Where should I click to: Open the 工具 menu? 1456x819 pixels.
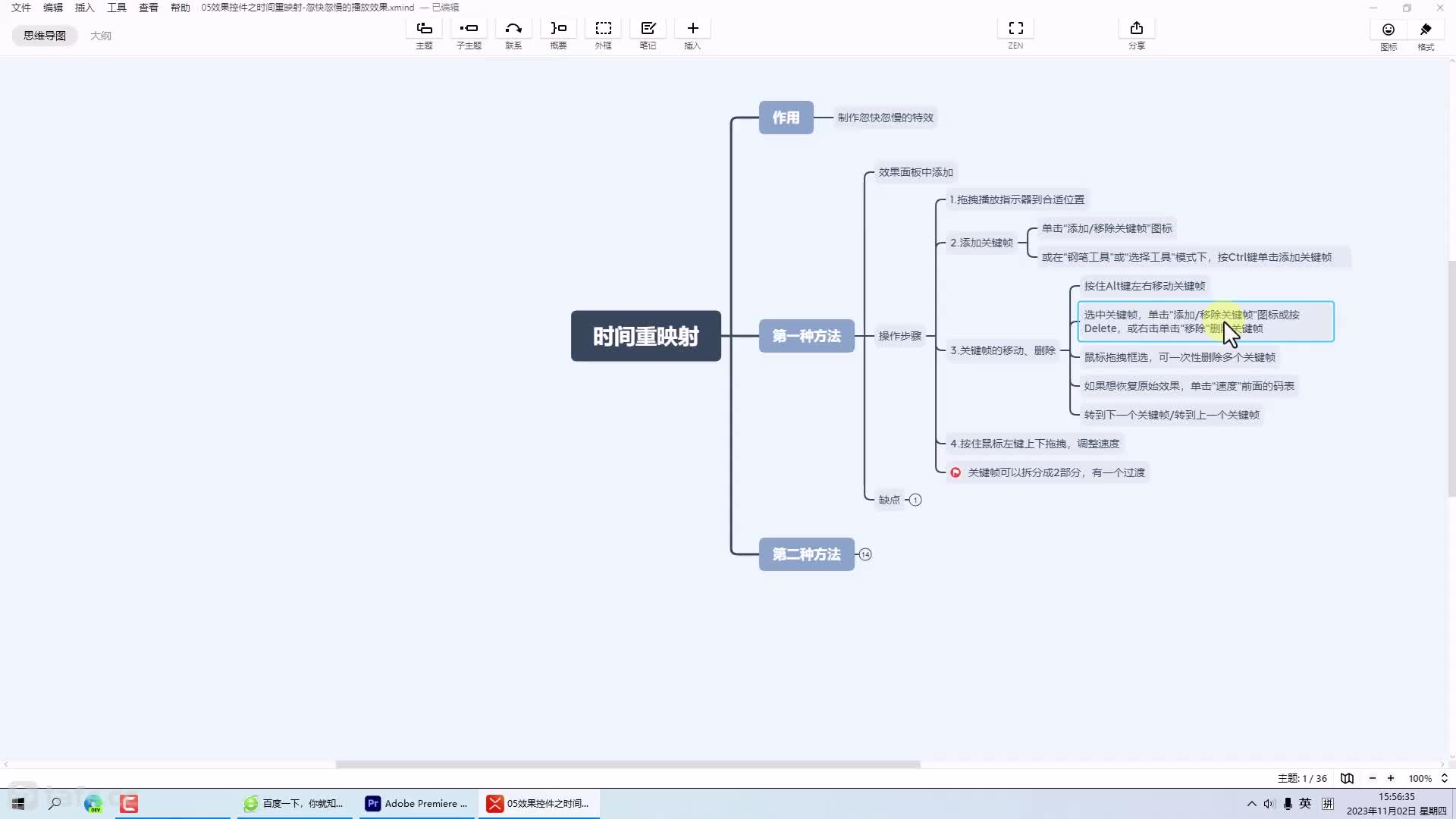(117, 8)
